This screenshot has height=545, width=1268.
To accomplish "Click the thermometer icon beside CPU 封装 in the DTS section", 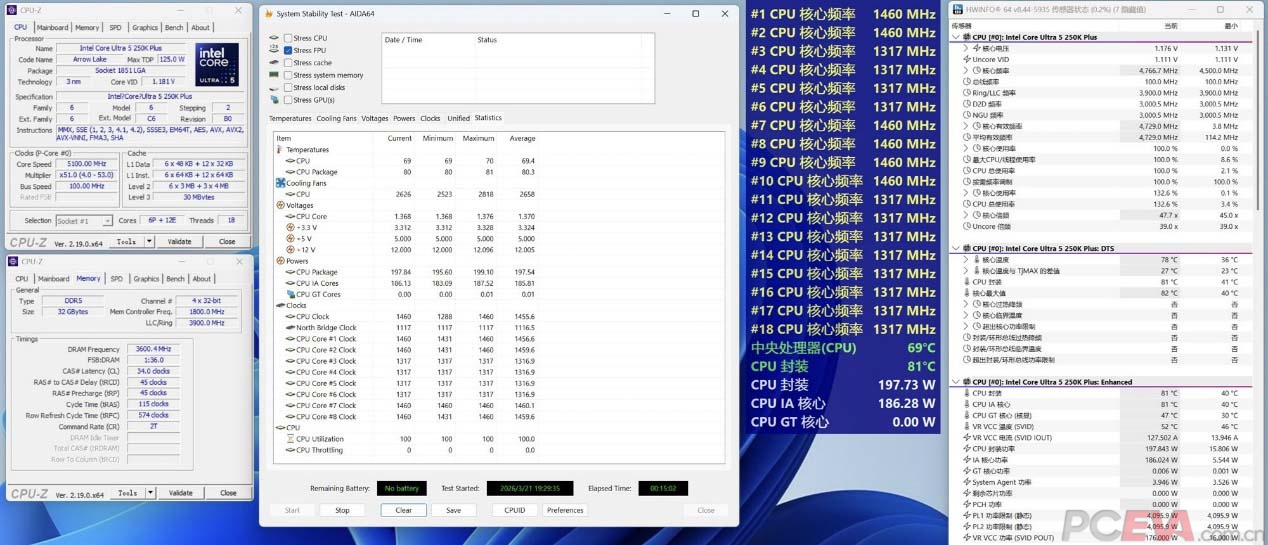I will tap(966, 282).
